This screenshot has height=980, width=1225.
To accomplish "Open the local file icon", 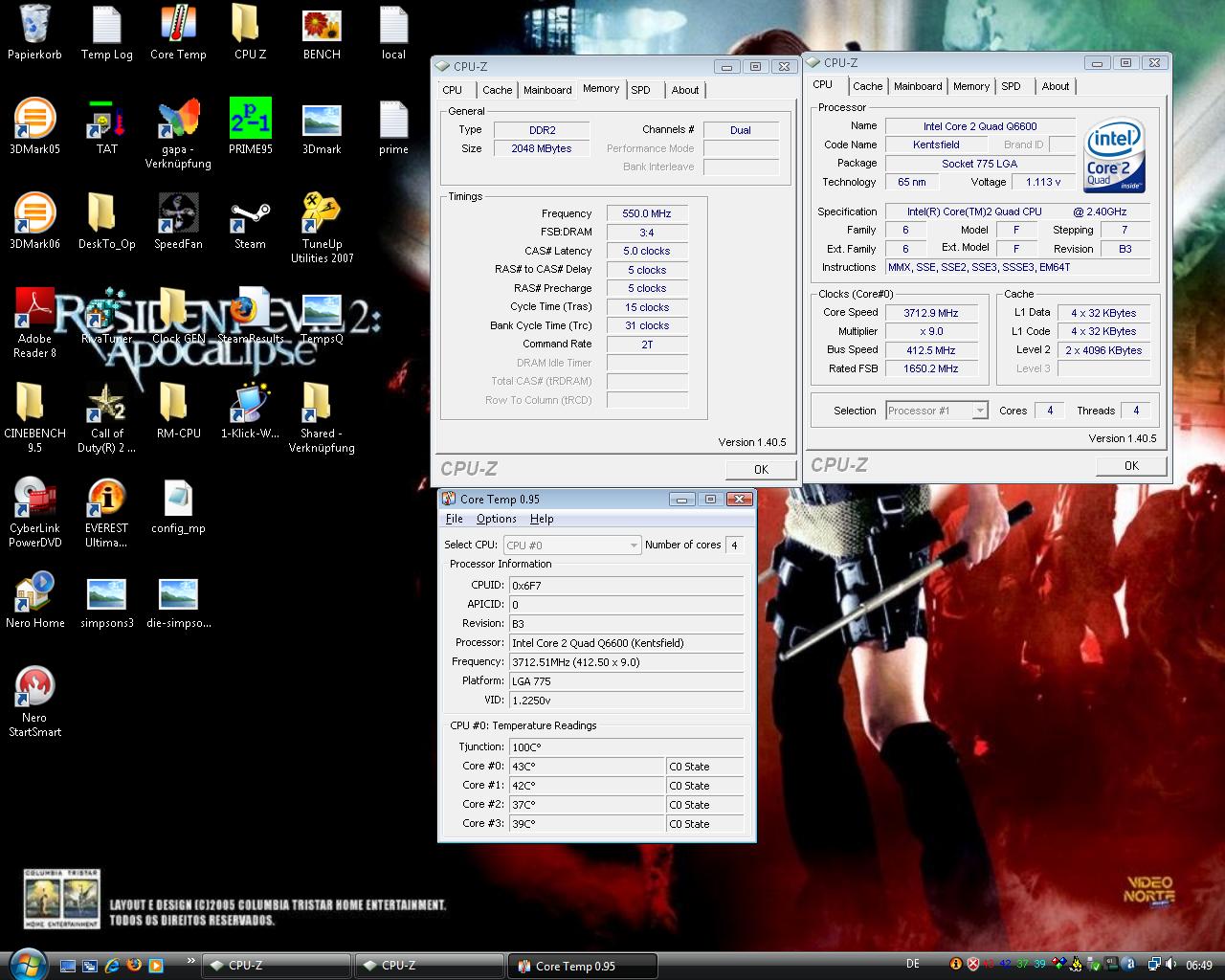I will click(x=393, y=33).
